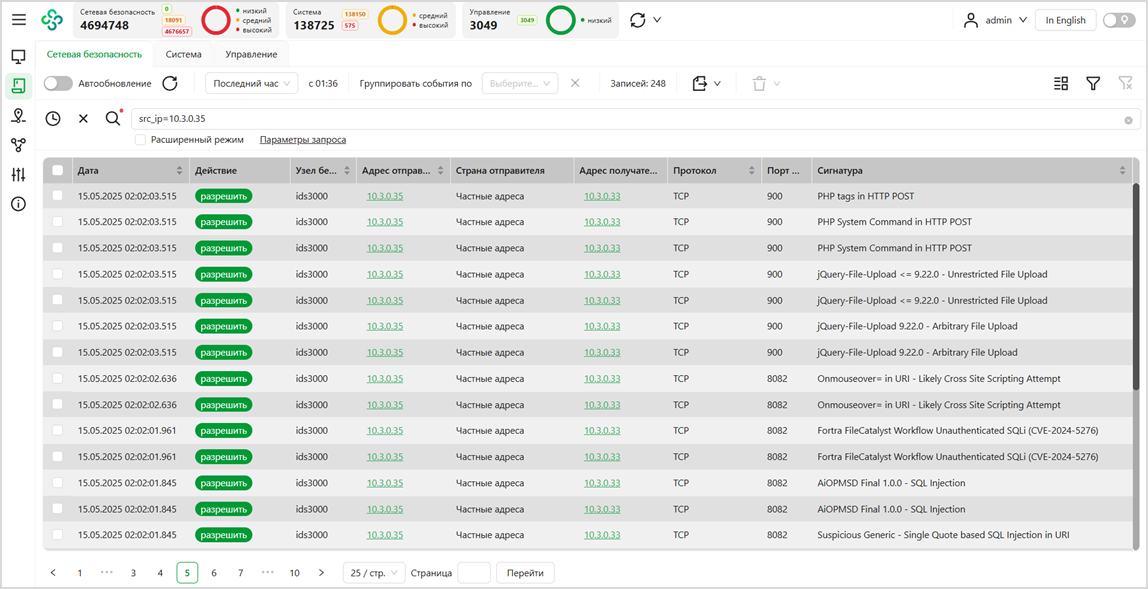The width and height of the screenshot is (1148, 589).
Task: Open the filter funnel icon
Action: tap(1093, 84)
